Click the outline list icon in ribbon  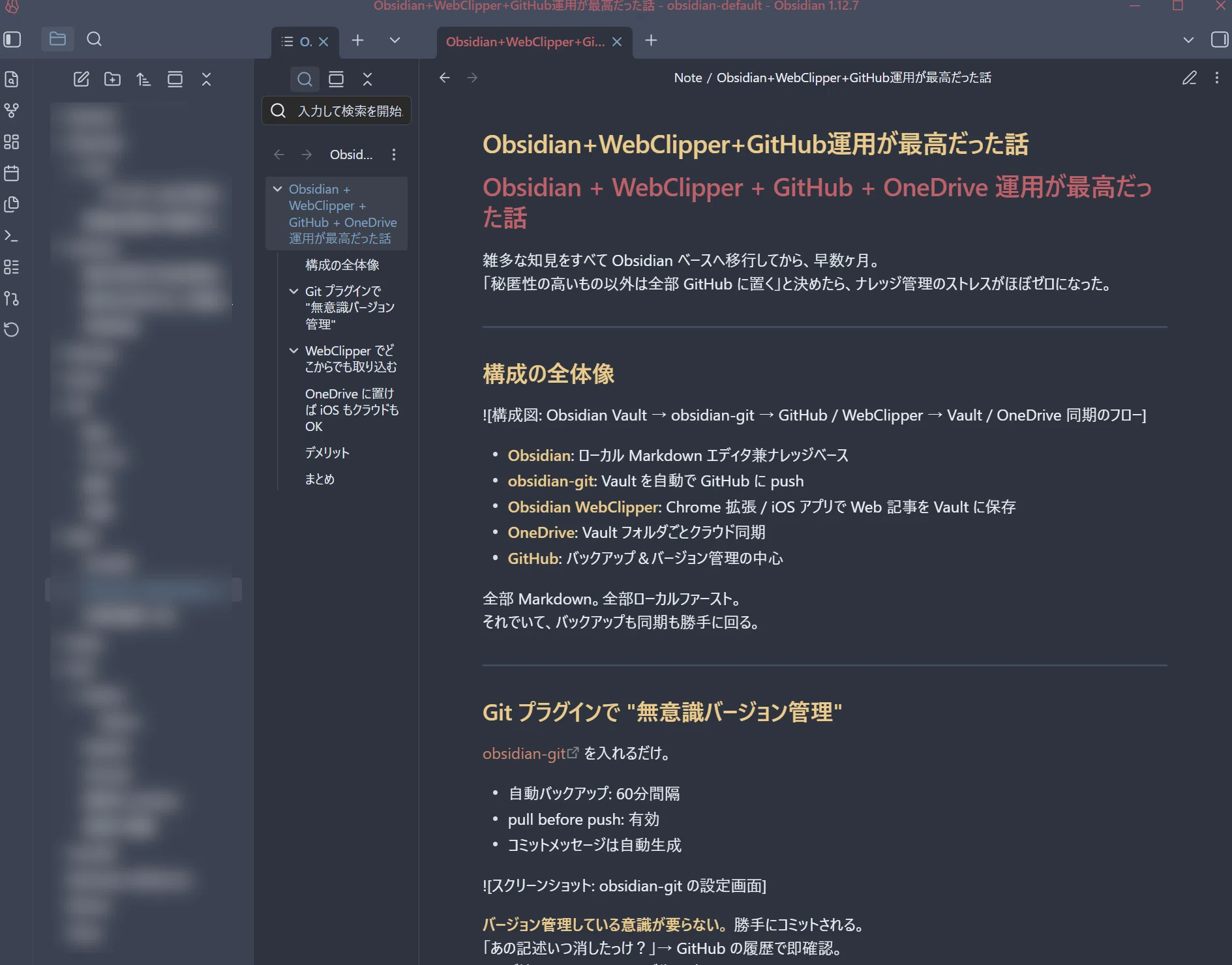12,267
